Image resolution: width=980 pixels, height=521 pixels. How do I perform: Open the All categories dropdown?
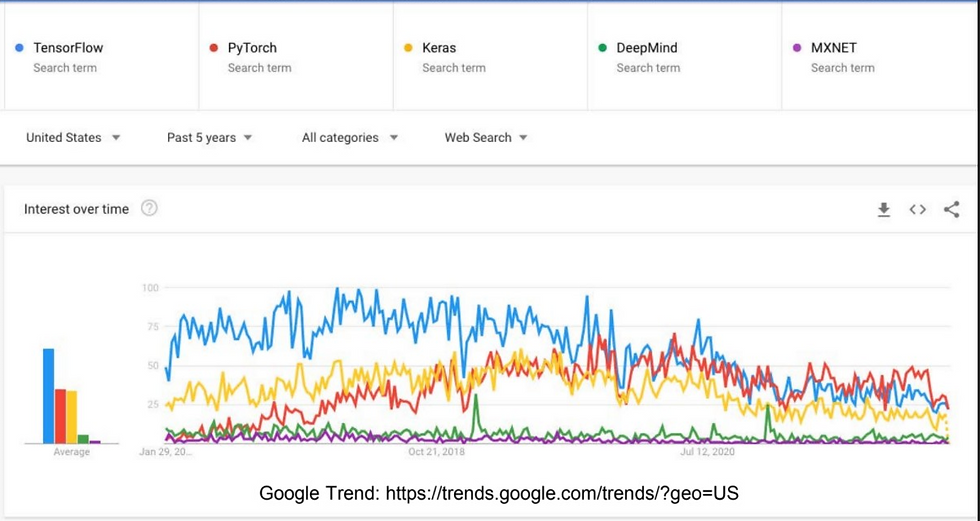click(350, 137)
